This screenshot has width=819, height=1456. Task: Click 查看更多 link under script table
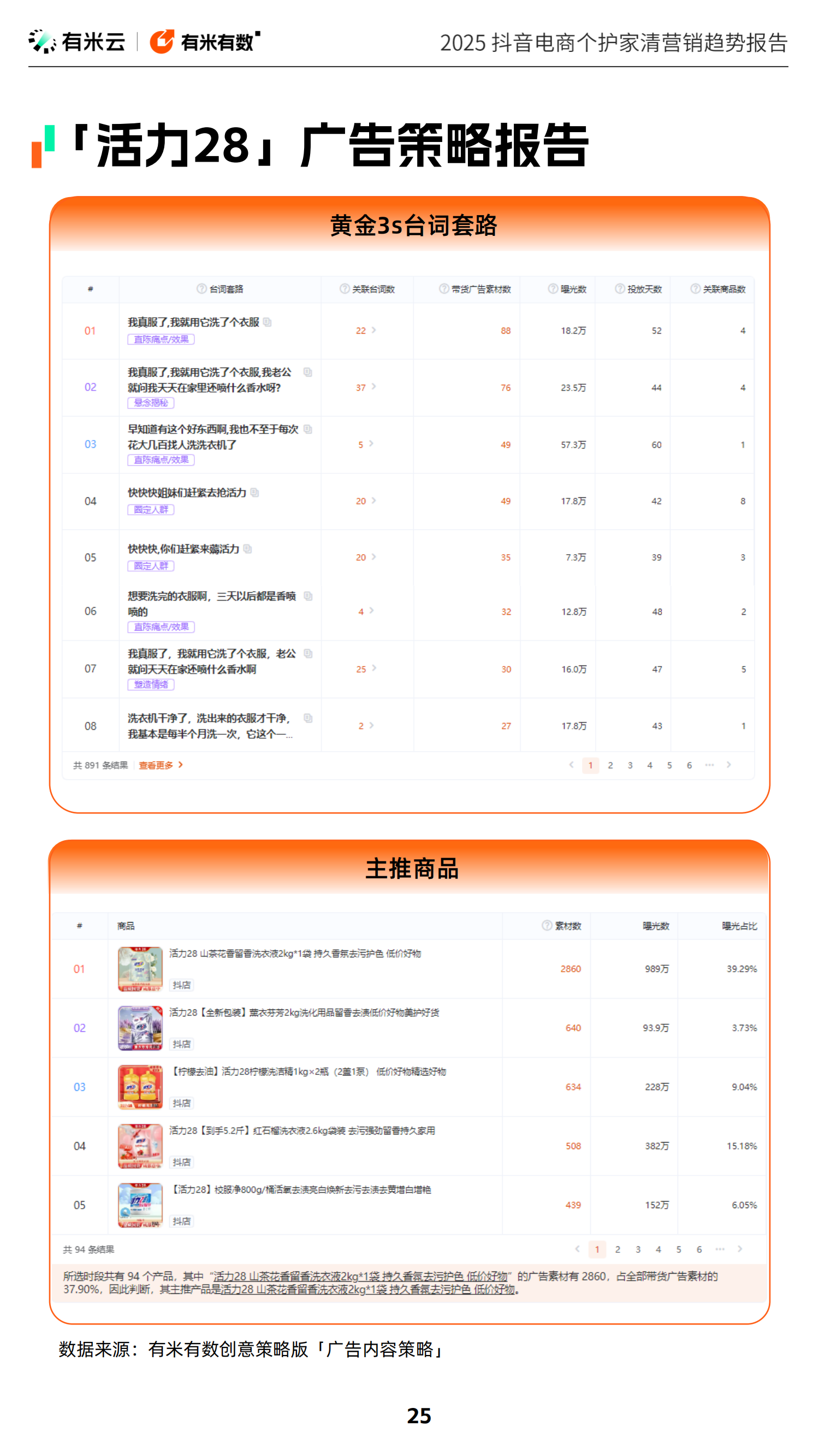pos(161,765)
